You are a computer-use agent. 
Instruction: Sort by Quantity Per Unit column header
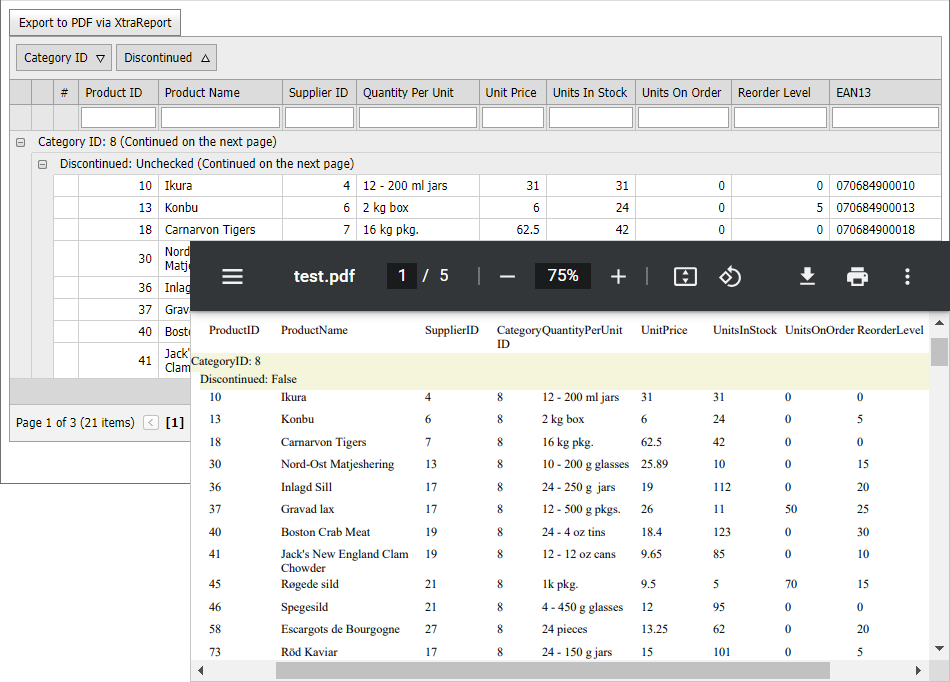pyautogui.click(x=418, y=93)
